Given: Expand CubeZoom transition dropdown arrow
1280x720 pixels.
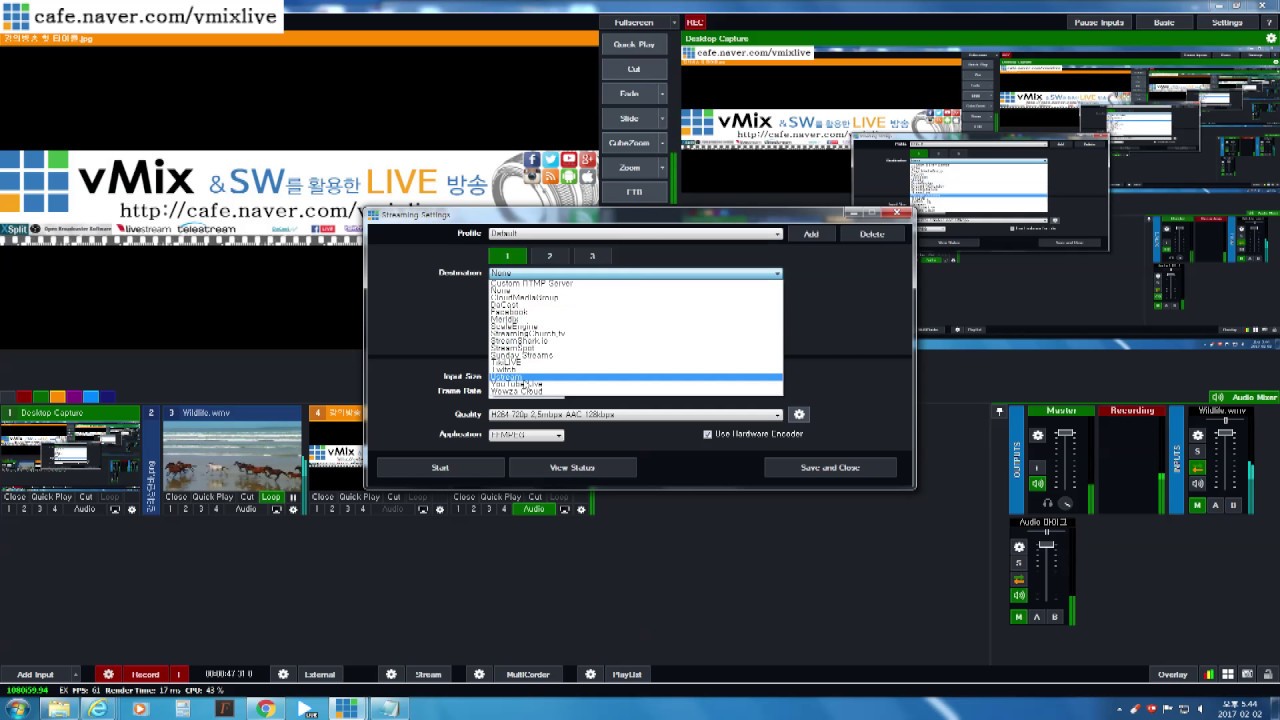Looking at the screenshot, I should [662, 143].
